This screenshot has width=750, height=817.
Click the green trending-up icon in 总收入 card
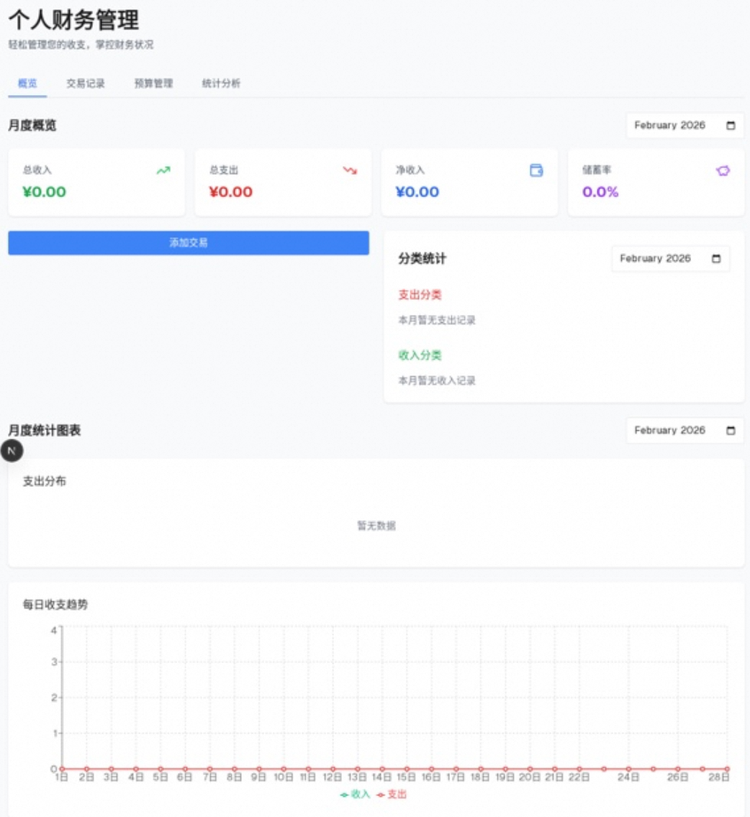163,170
